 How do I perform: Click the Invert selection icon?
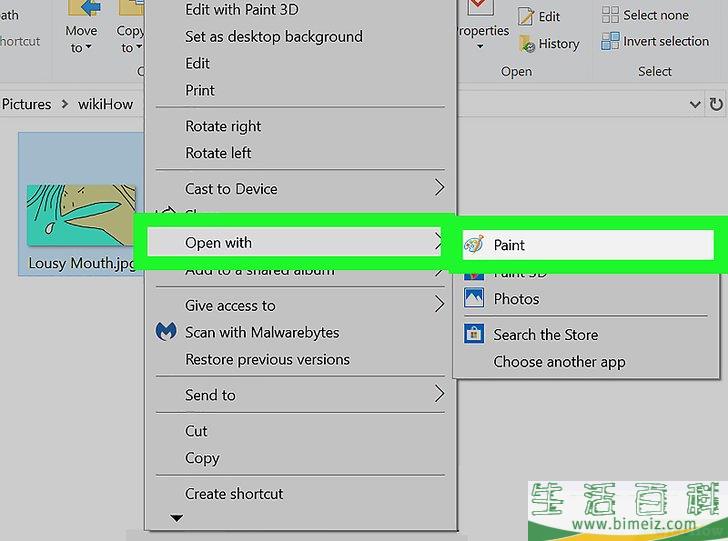[x=610, y=41]
